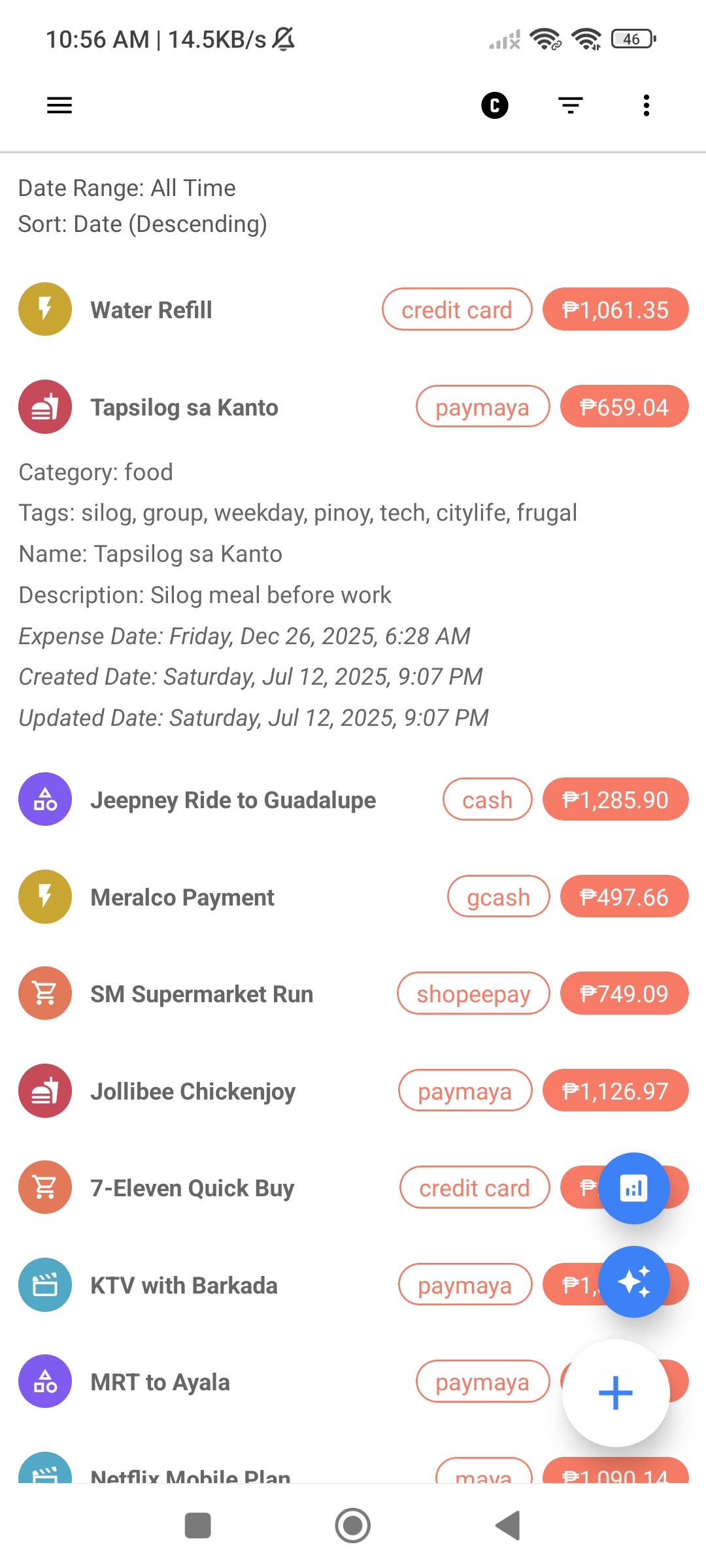Open the hamburger navigation menu
This screenshot has width=706, height=1568.
59,105
